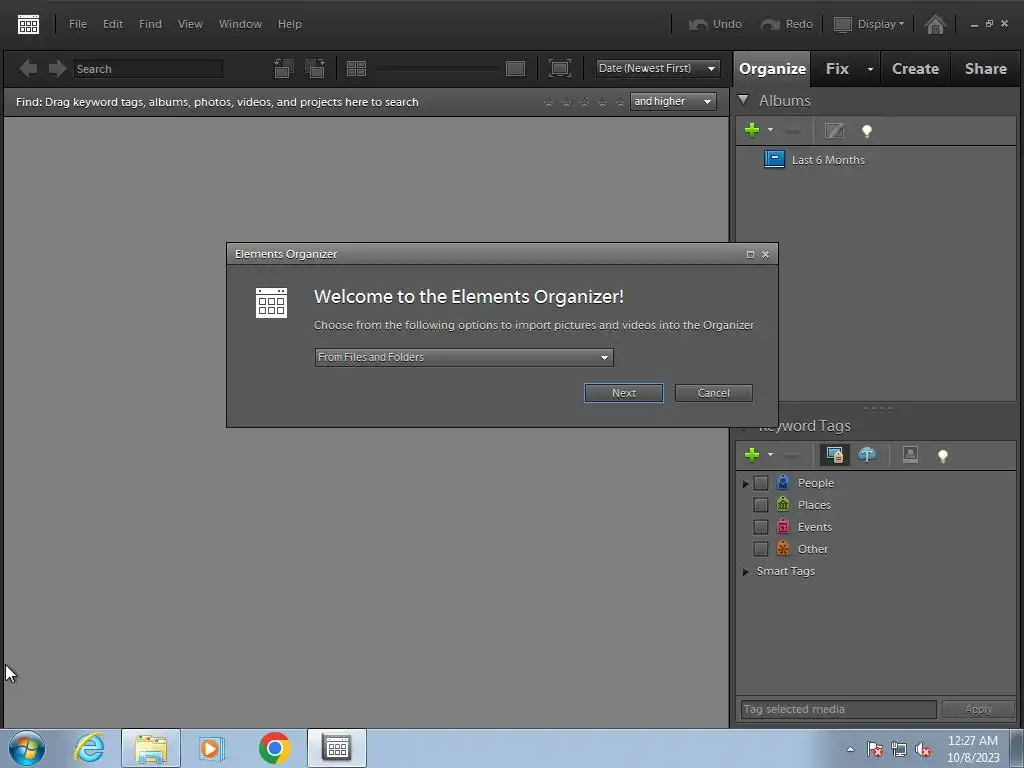Click the tag cloud view icon
1024x768 pixels.
pos(867,455)
